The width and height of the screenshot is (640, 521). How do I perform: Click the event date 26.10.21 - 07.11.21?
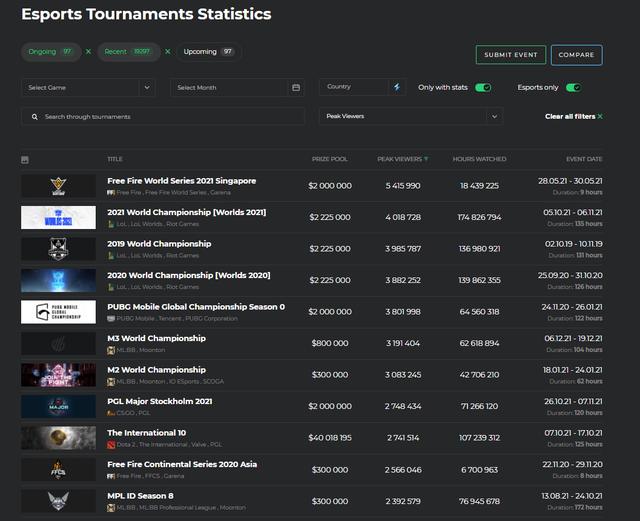(x=573, y=401)
